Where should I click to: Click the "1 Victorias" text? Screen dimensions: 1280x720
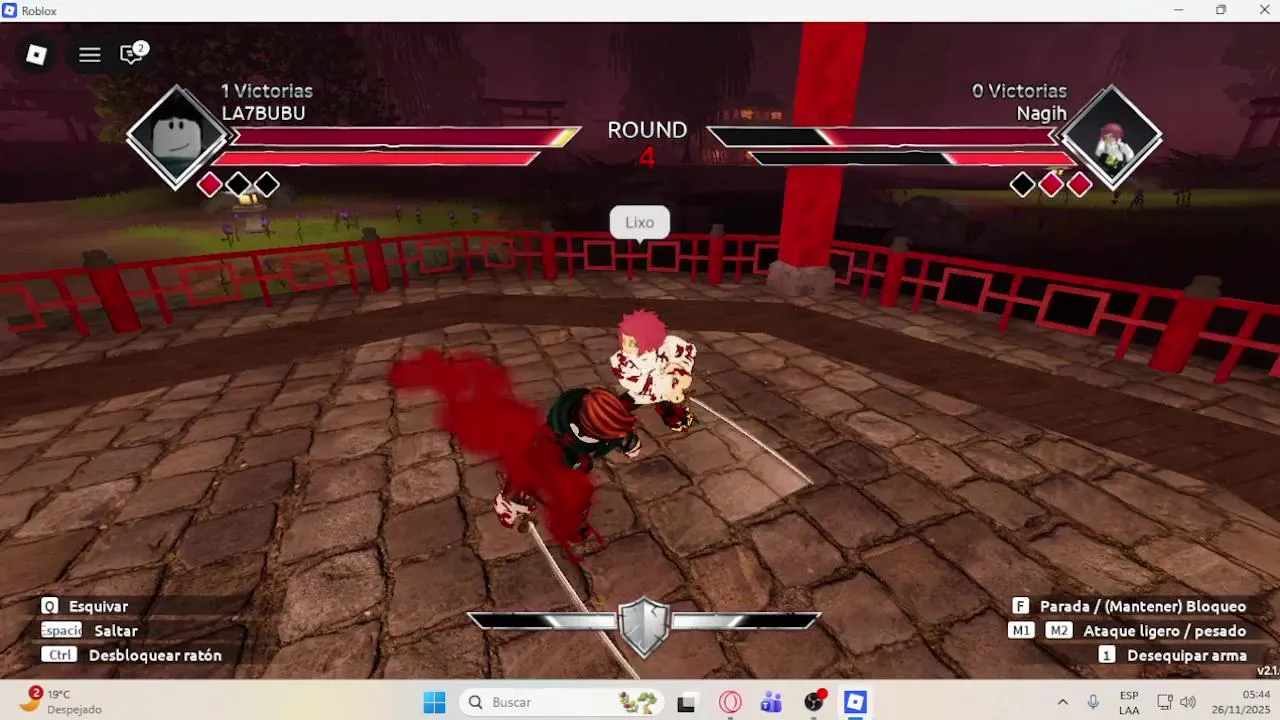[x=267, y=91]
